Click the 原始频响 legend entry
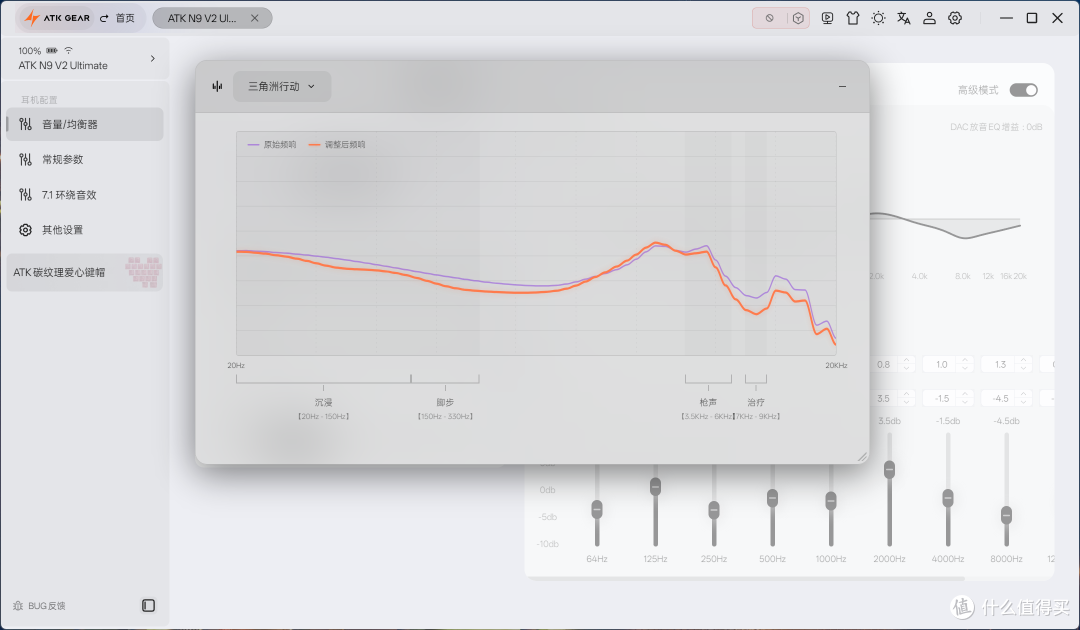1080x630 pixels. click(272, 145)
